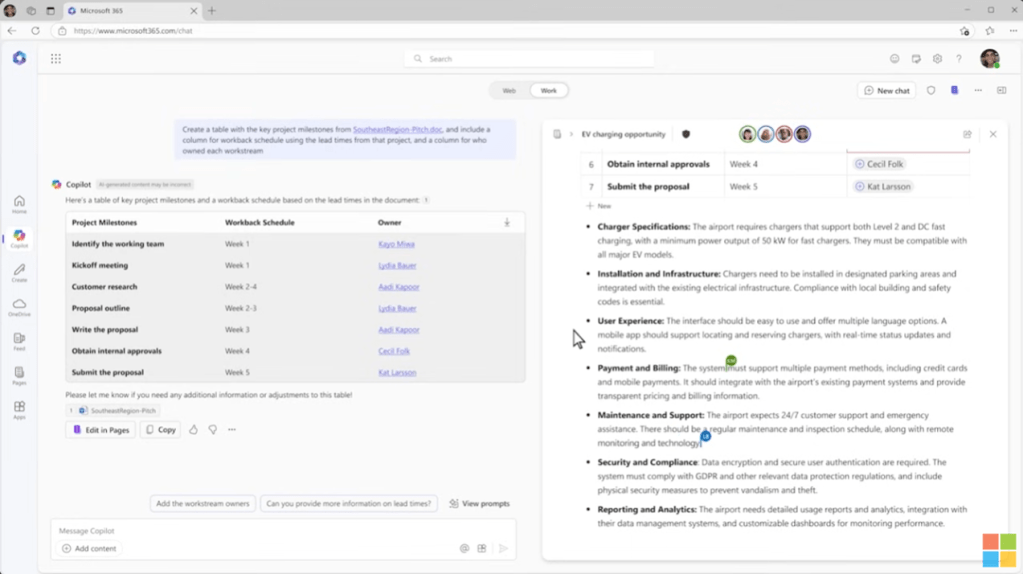This screenshot has width=1023, height=574.
Task: Click the thumbs up feedback icon
Action: (194, 430)
